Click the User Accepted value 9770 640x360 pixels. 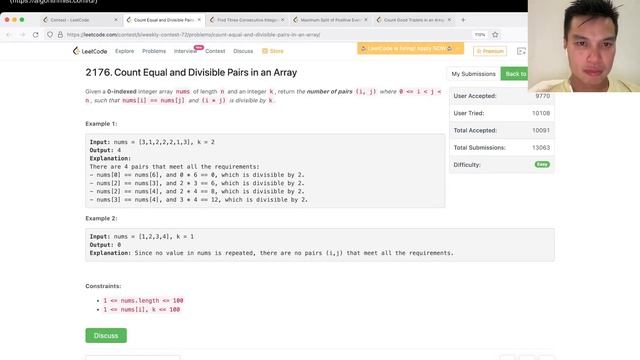(542, 96)
